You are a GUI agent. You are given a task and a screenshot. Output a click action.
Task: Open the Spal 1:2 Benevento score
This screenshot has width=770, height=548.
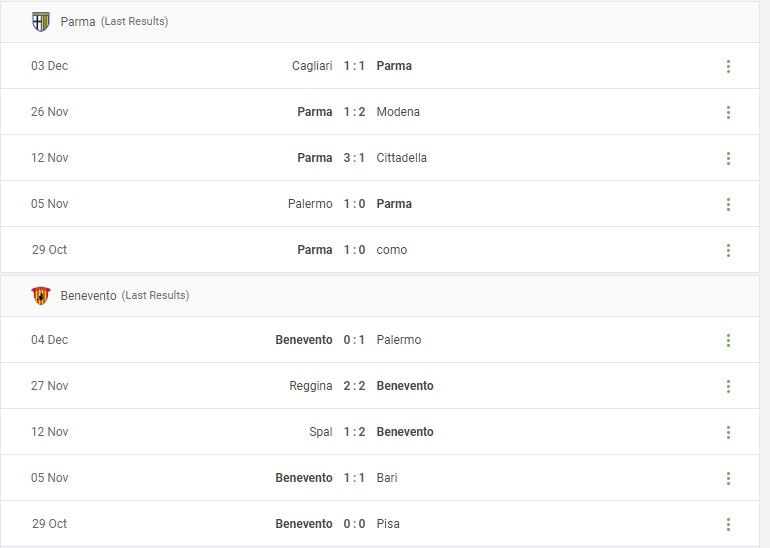(x=354, y=432)
